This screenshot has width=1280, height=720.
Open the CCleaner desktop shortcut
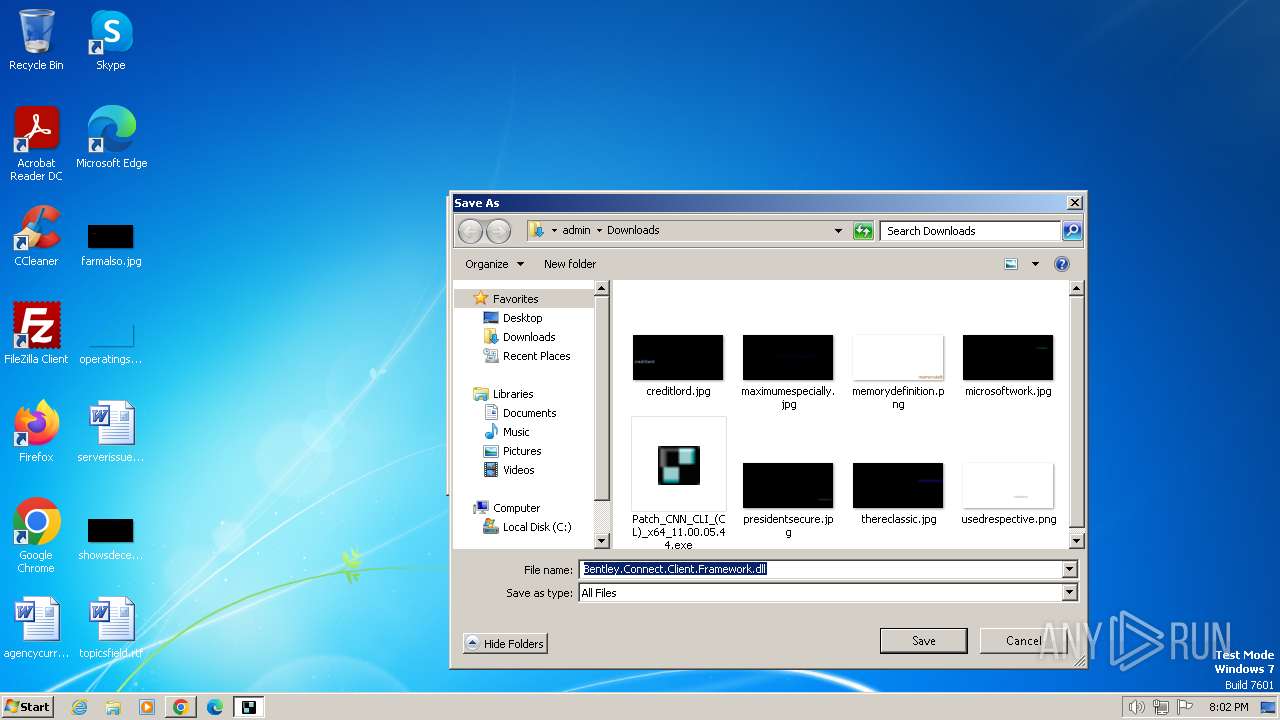[x=36, y=236]
